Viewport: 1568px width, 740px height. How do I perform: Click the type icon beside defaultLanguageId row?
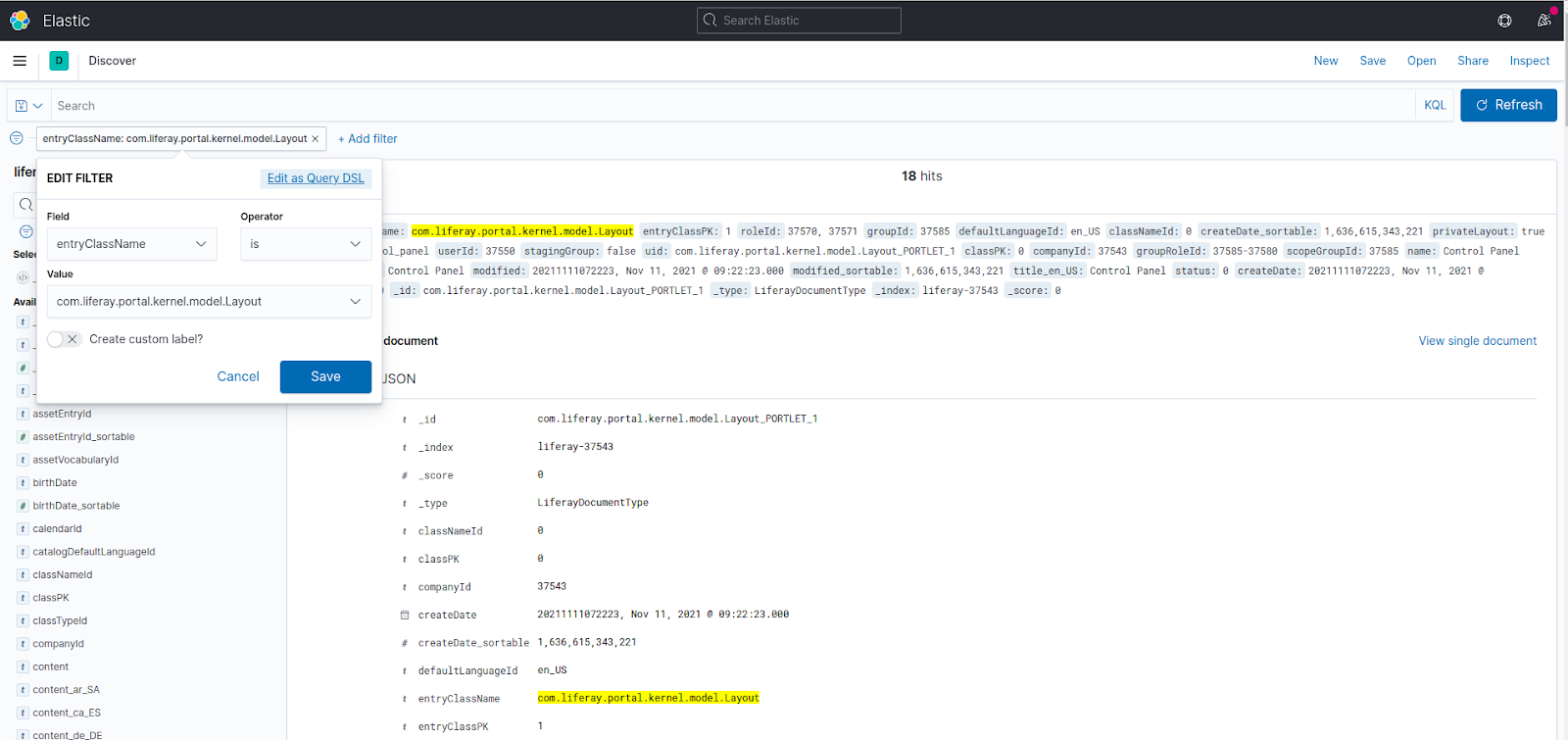tap(404, 671)
